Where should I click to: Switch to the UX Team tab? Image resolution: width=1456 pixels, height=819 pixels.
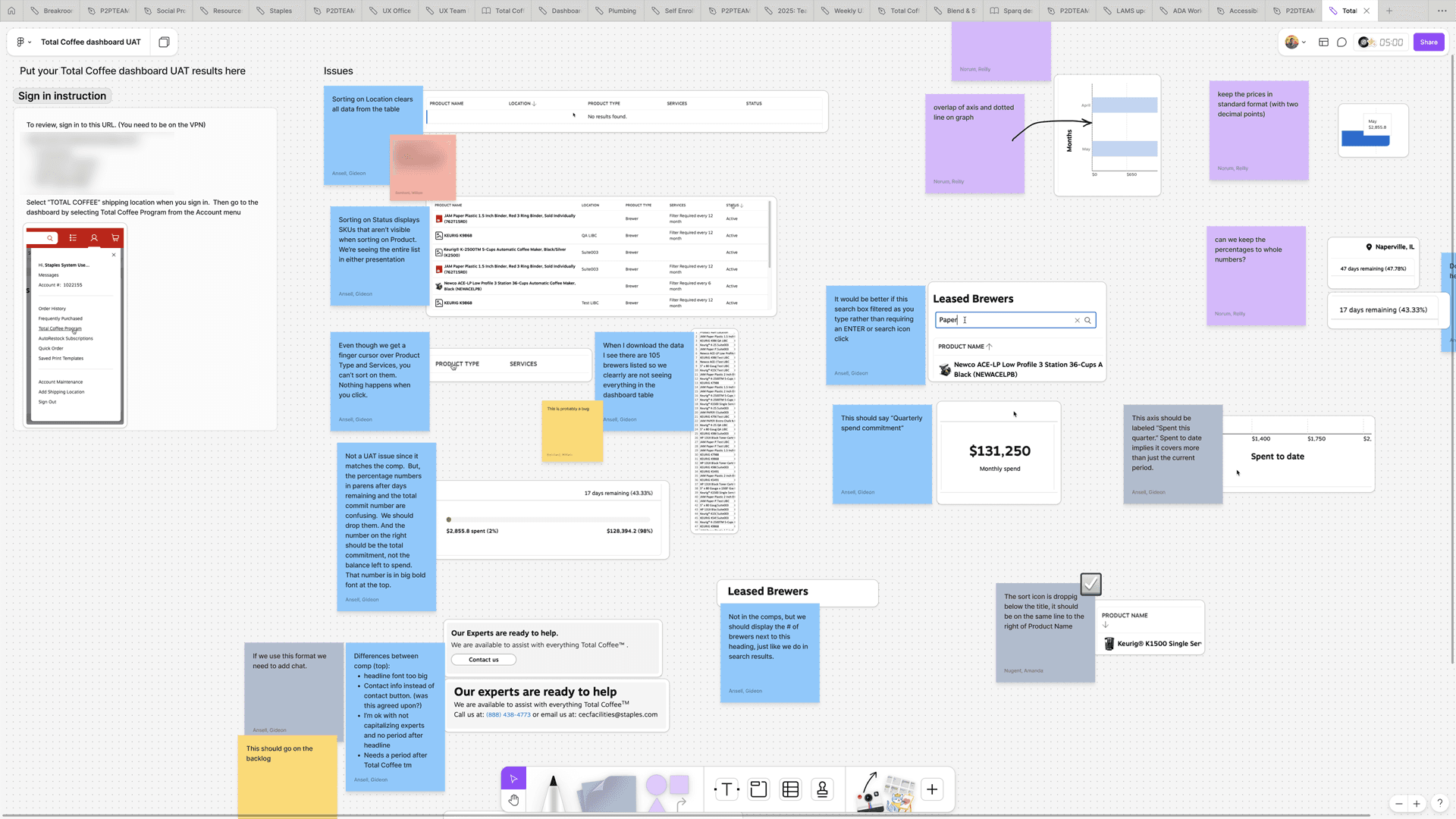pyautogui.click(x=447, y=11)
